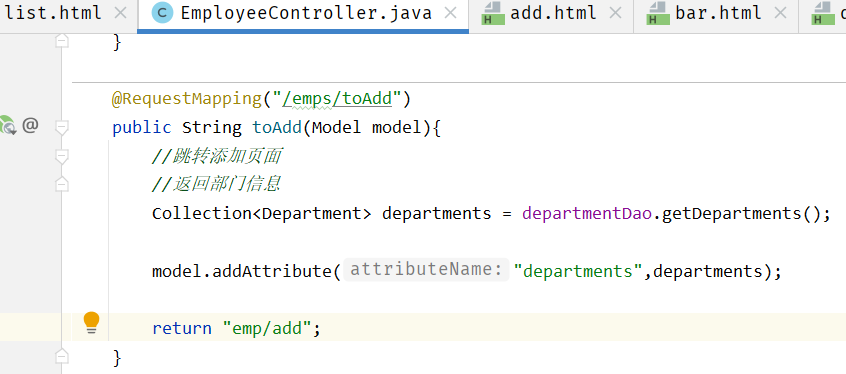The width and height of the screenshot is (846, 374).
Task: Select the EmployeeController.java tab
Action: pos(306,13)
